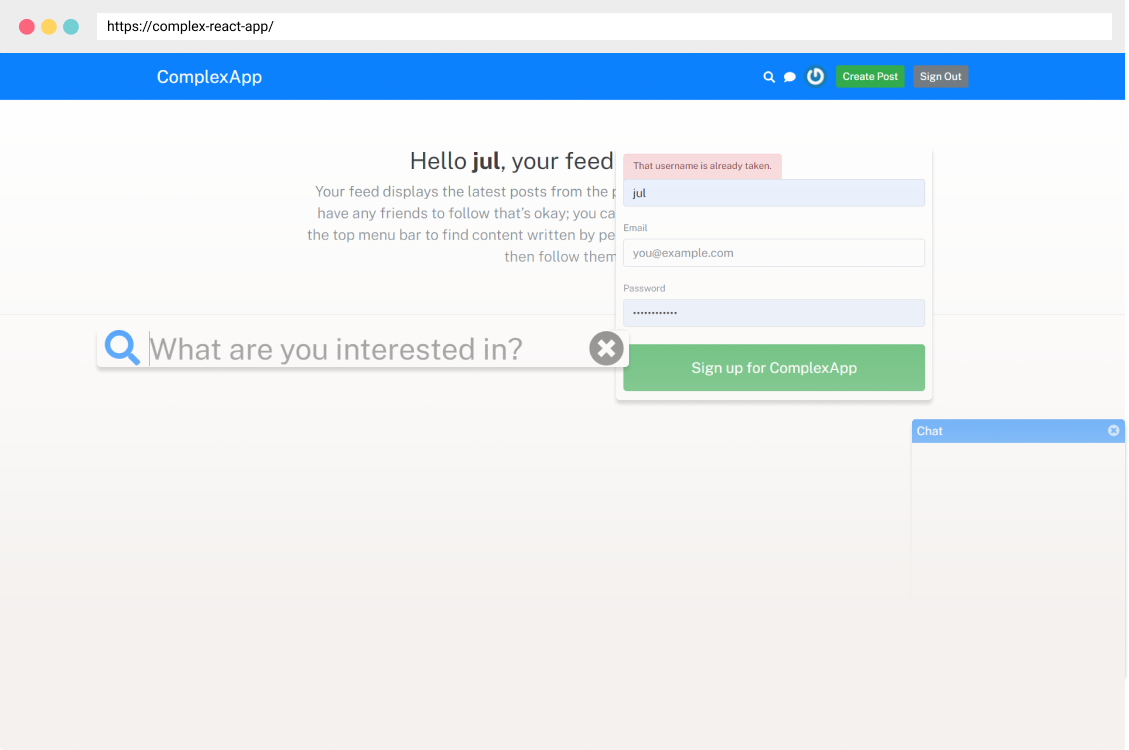Click the large blue search magnifier icon
Image resolution: width=1129 pixels, height=750 pixels.
[x=122, y=348]
